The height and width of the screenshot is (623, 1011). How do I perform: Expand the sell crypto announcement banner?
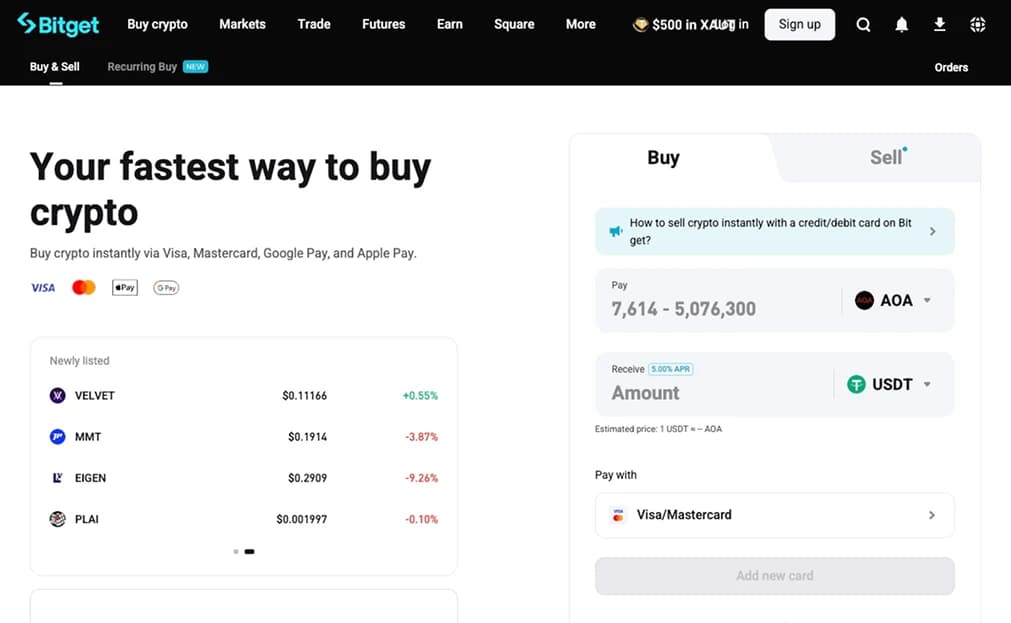(x=774, y=232)
